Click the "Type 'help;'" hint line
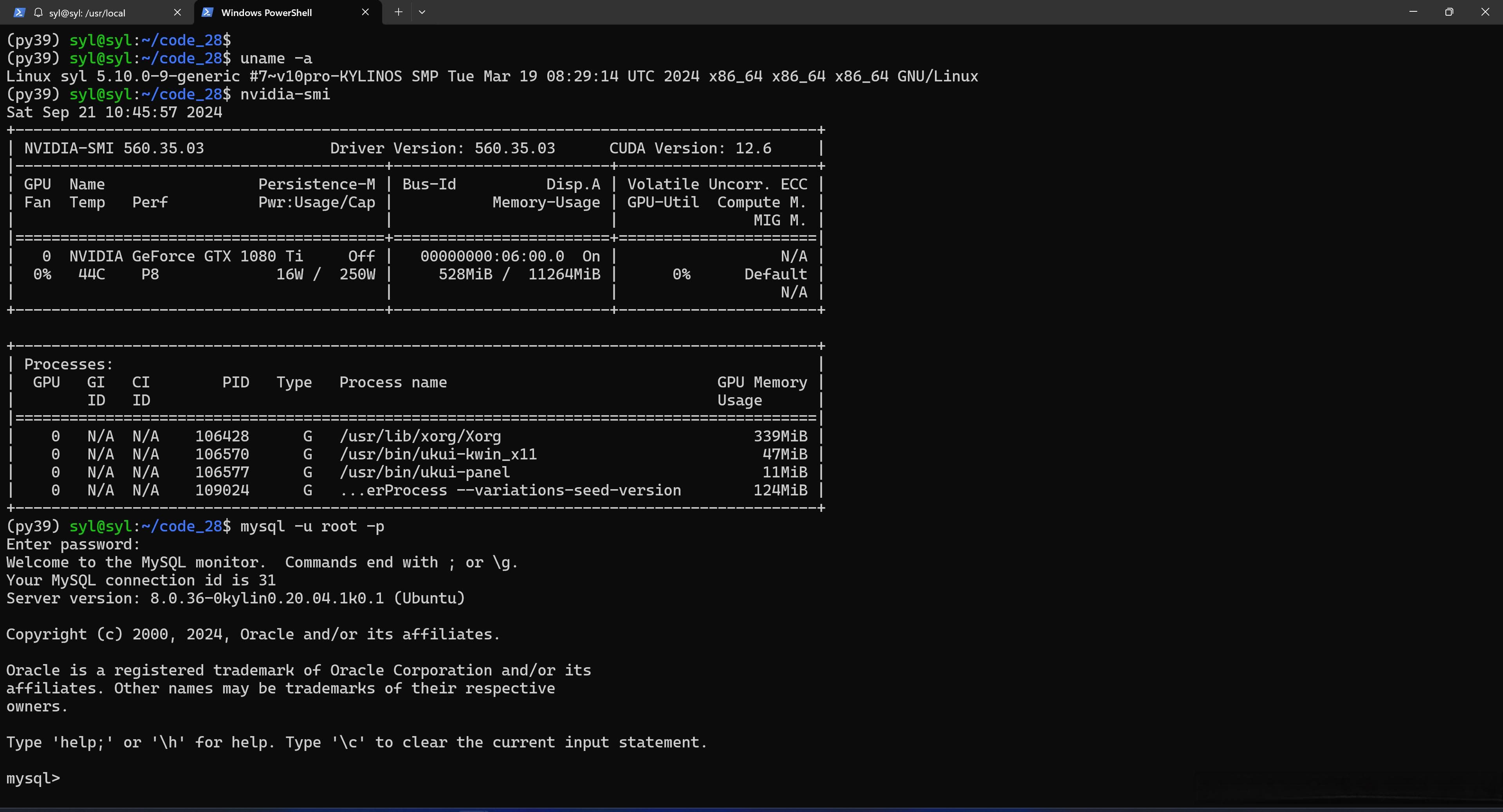The height and width of the screenshot is (812, 1503). pyautogui.click(x=357, y=743)
